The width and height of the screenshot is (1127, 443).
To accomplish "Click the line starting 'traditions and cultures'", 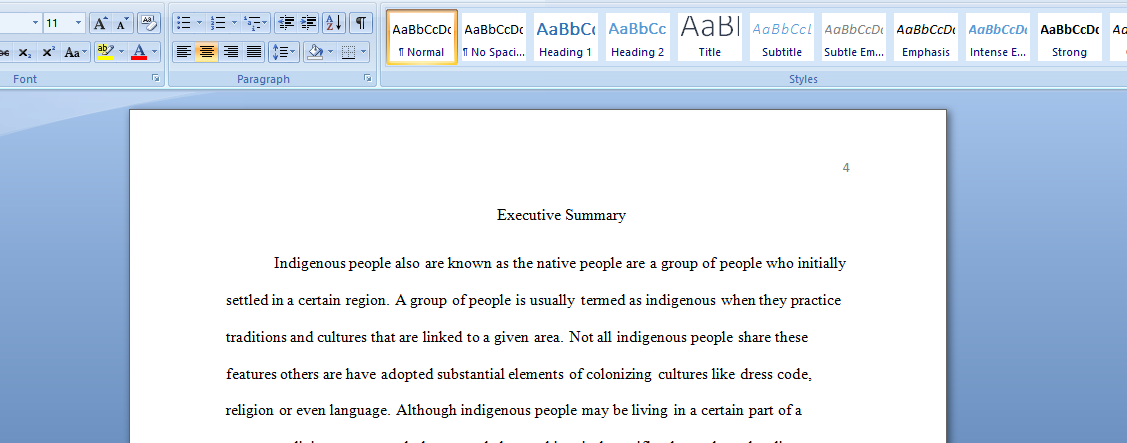I will click(517, 337).
